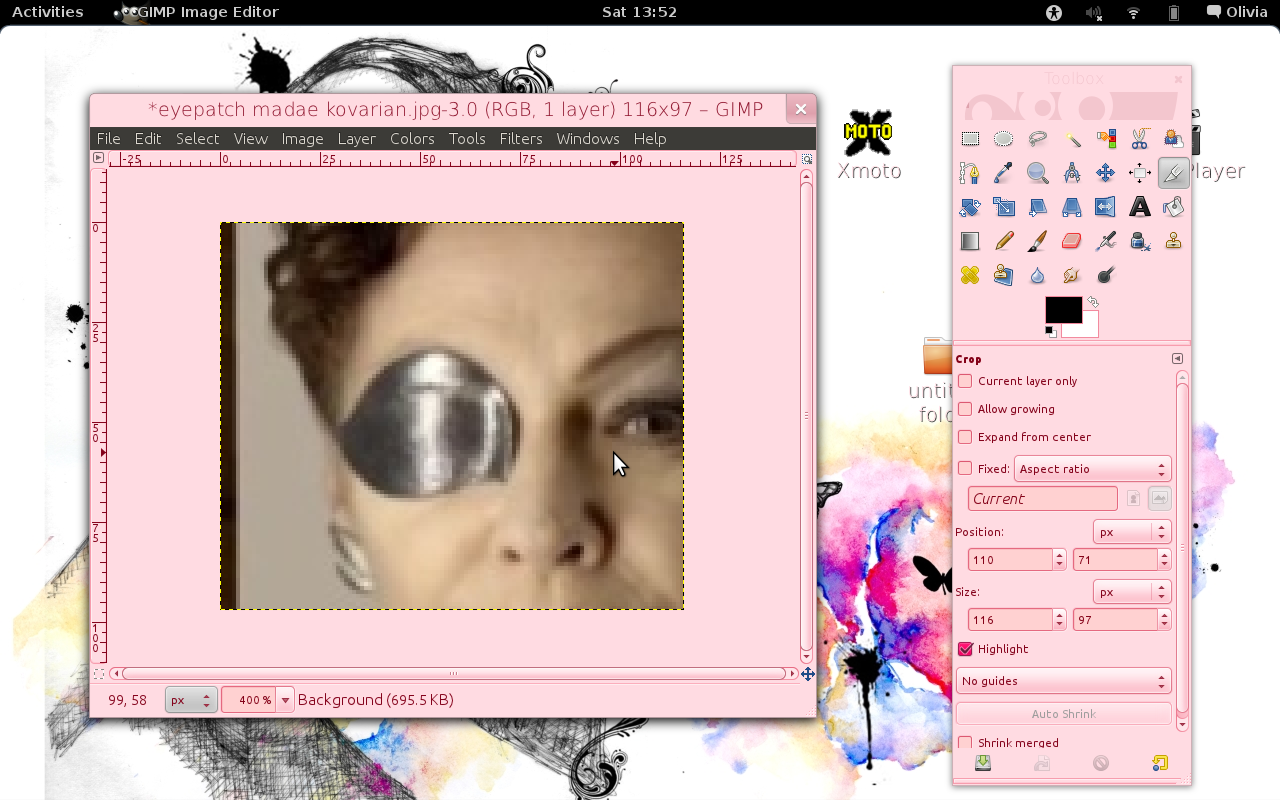
Task: Open the Position unit px dropdown
Action: click(1132, 532)
